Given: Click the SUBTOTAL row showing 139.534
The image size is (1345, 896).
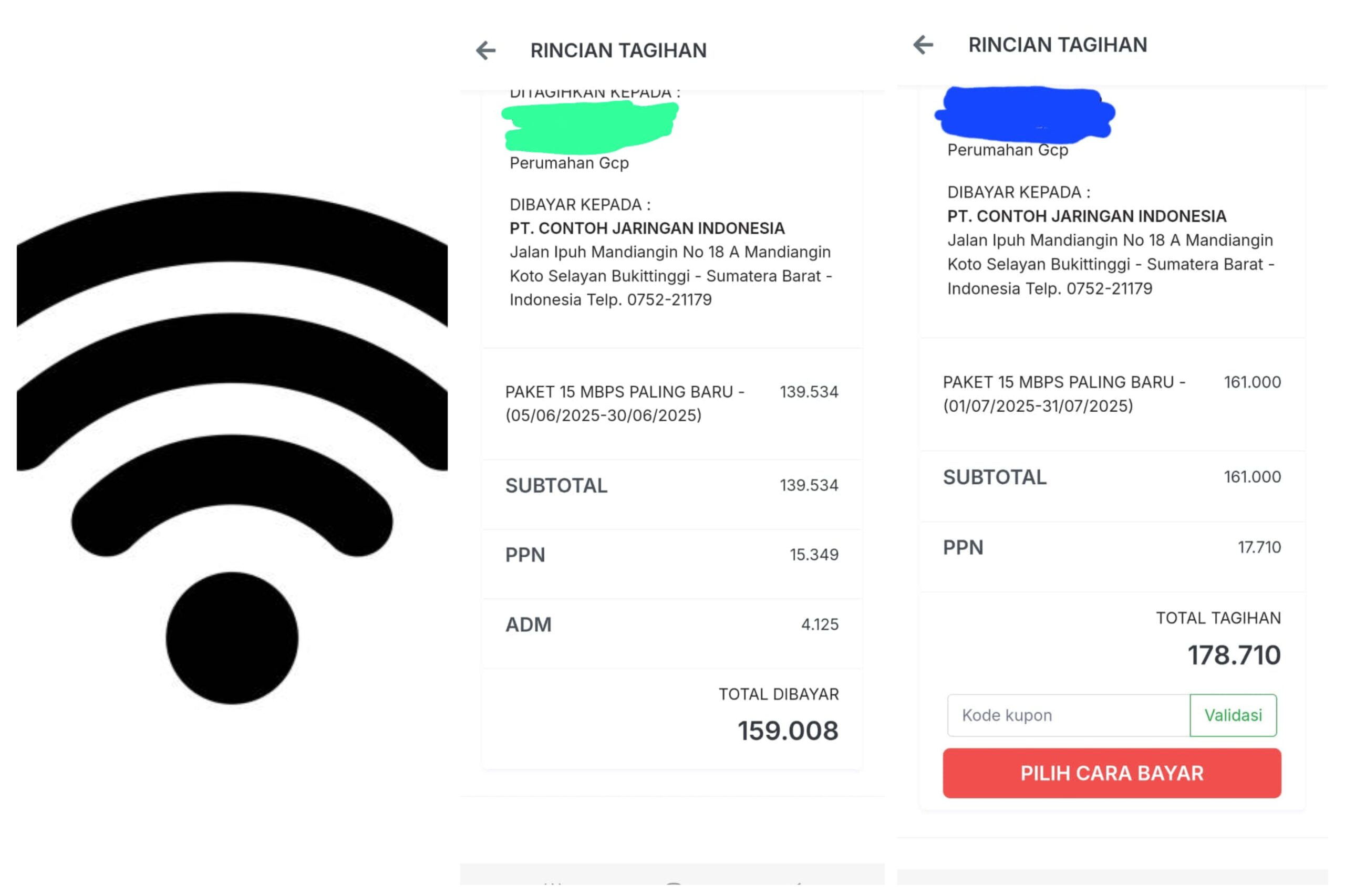Looking at the screenshot, I should click(671, 486).
